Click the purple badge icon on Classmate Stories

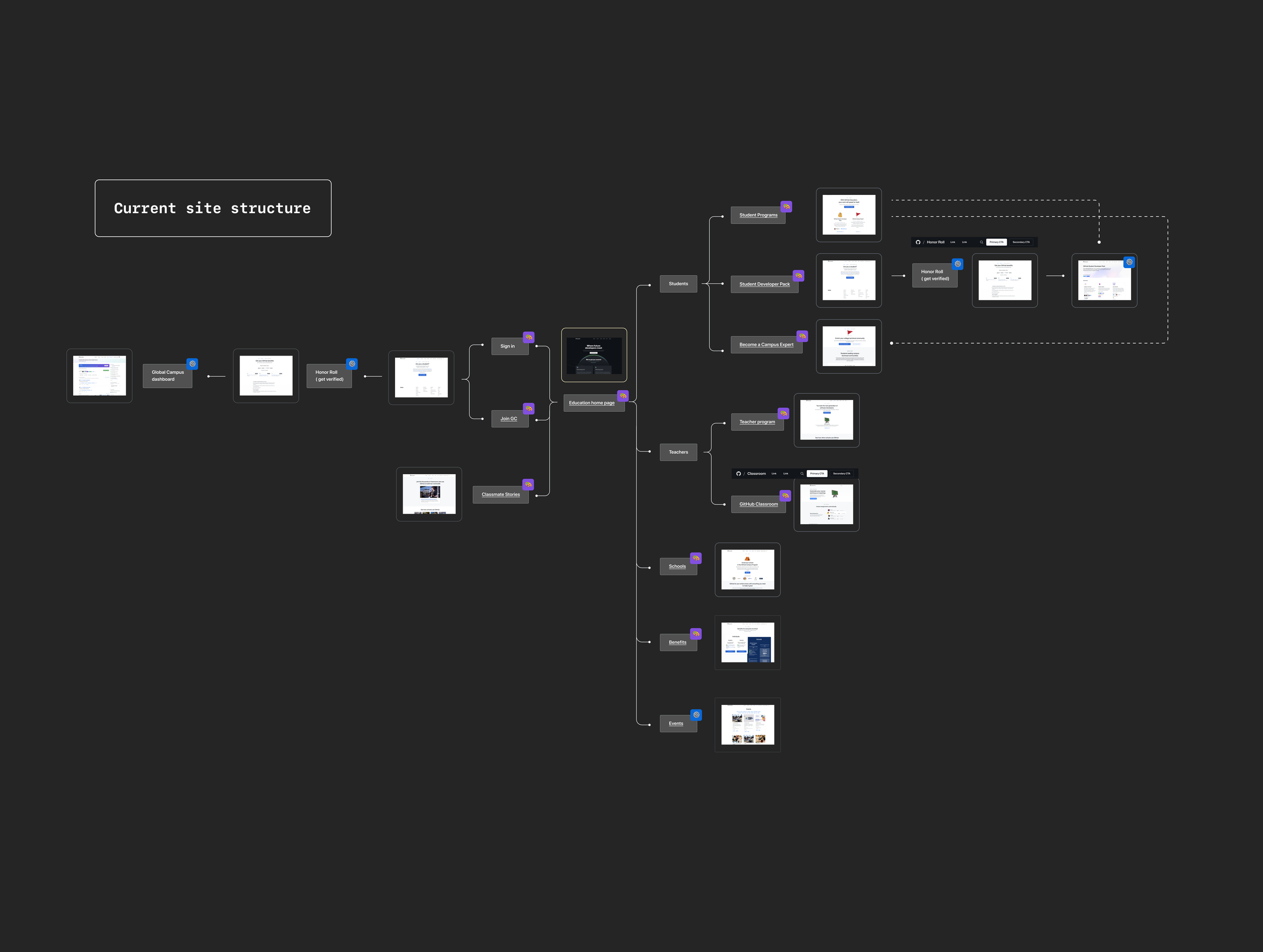click(528, 484)
